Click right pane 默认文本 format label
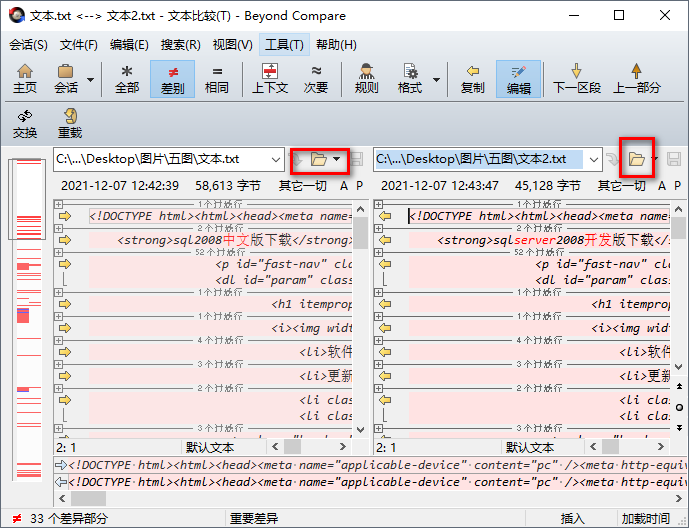 [529, 448]
